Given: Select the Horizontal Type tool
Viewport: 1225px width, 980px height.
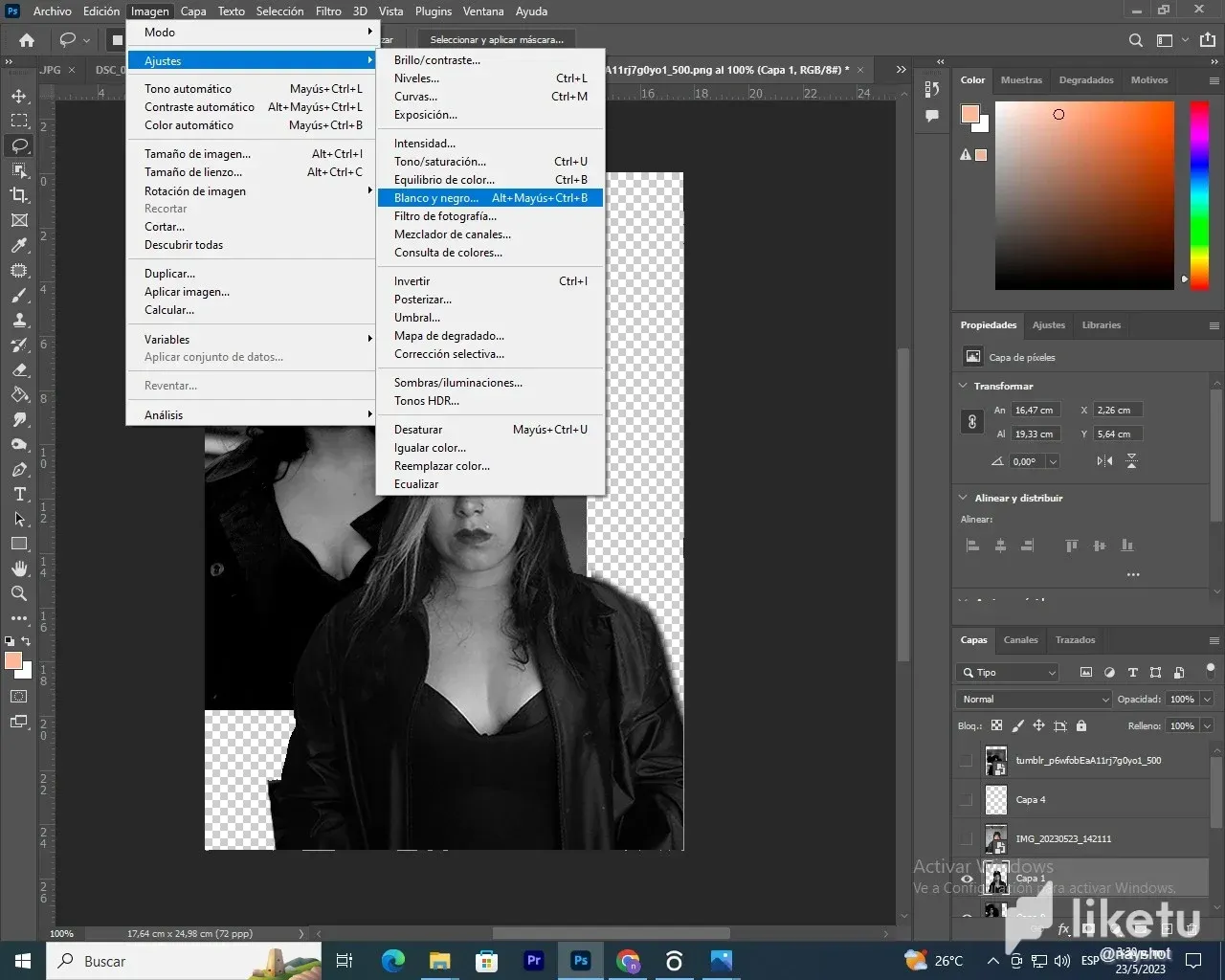Looking at the screenshot, I should click(x=19, y=494).
